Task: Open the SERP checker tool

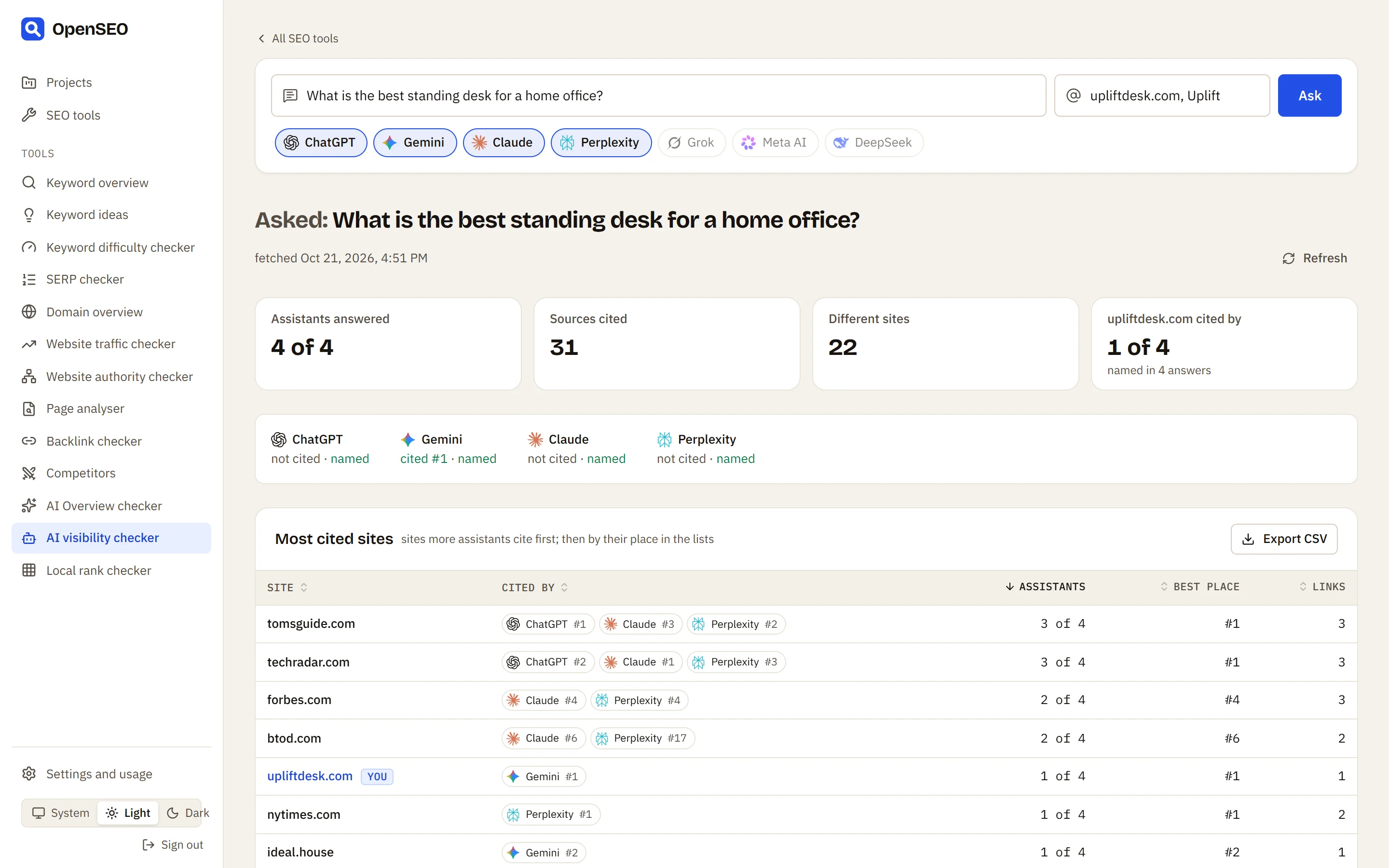Action: pos(111,279)
